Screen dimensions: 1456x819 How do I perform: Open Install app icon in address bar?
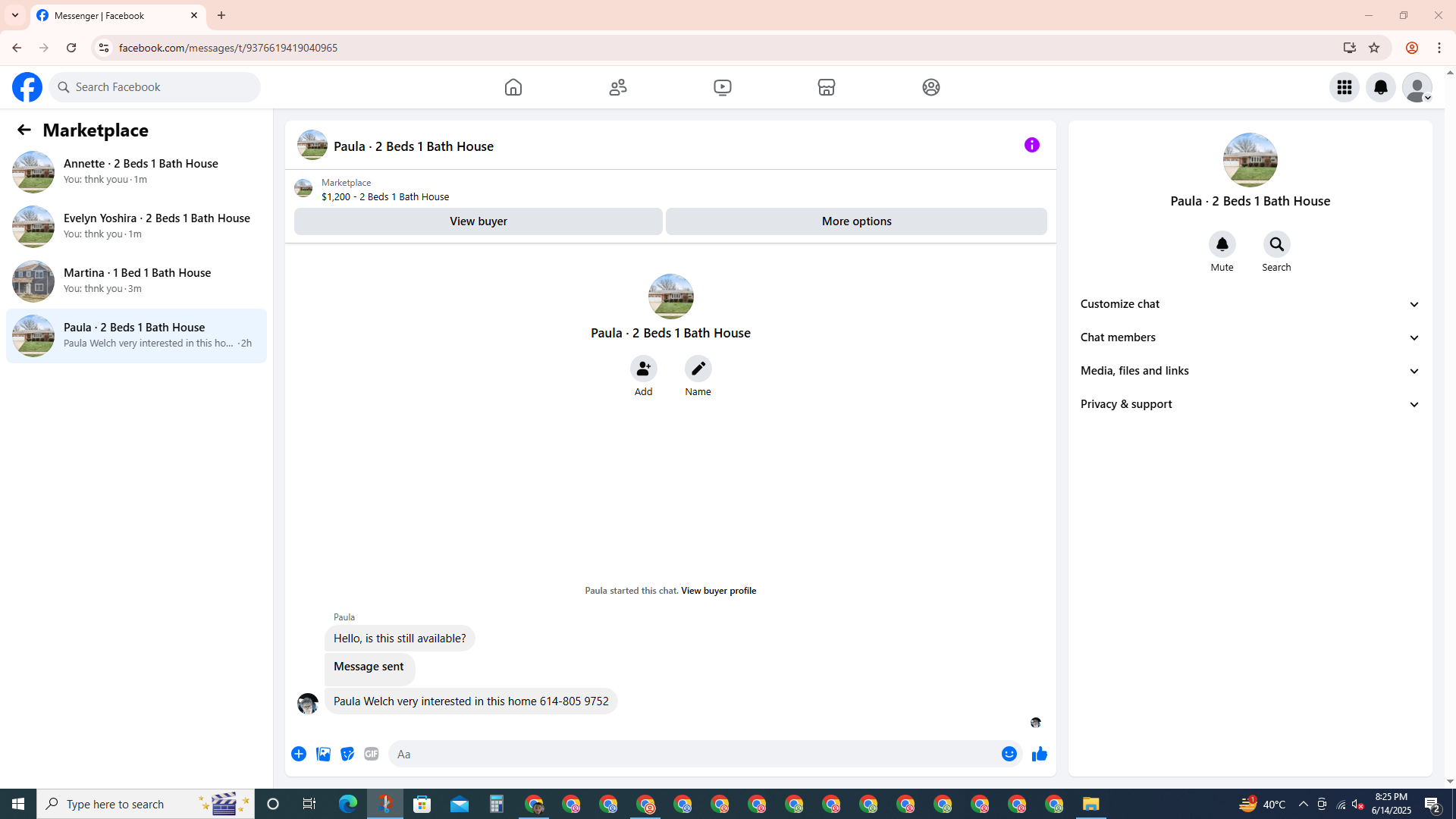(1350, 48)
